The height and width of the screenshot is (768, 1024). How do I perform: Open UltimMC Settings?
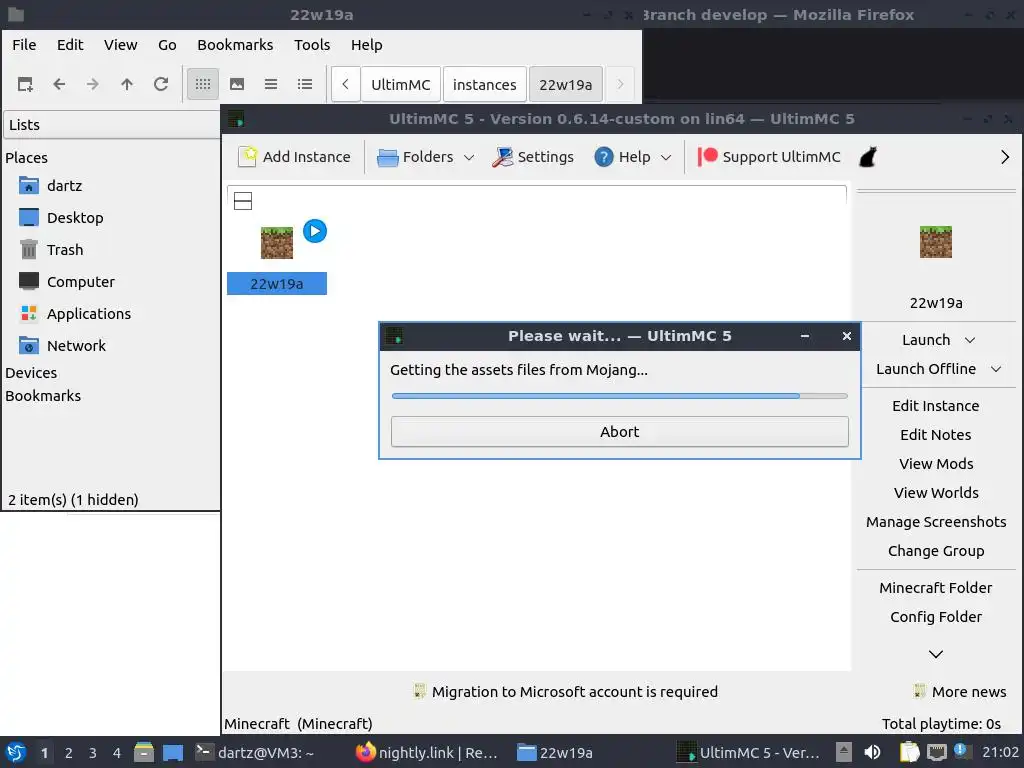pyautogui.click(x=533, y=157)
